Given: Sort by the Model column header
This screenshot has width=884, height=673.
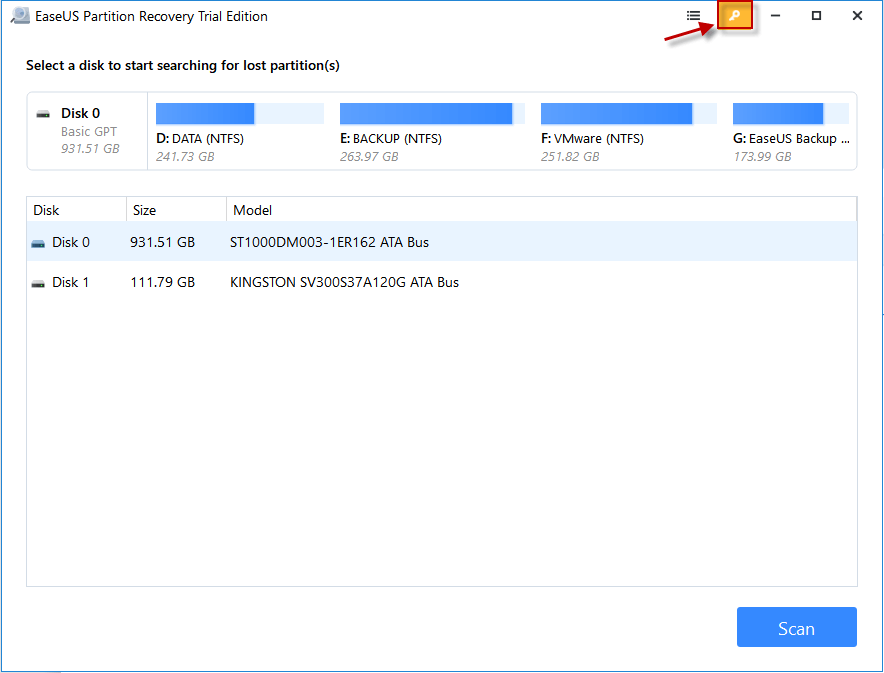Looking at the screenshot, I should point(541,210).
